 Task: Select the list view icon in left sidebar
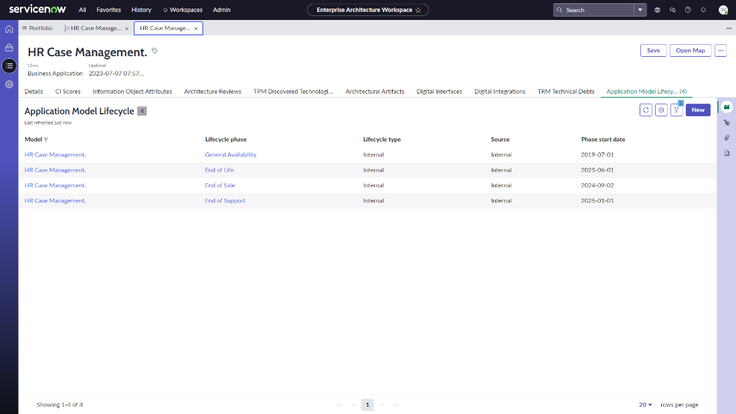click(x=9, y=66)
